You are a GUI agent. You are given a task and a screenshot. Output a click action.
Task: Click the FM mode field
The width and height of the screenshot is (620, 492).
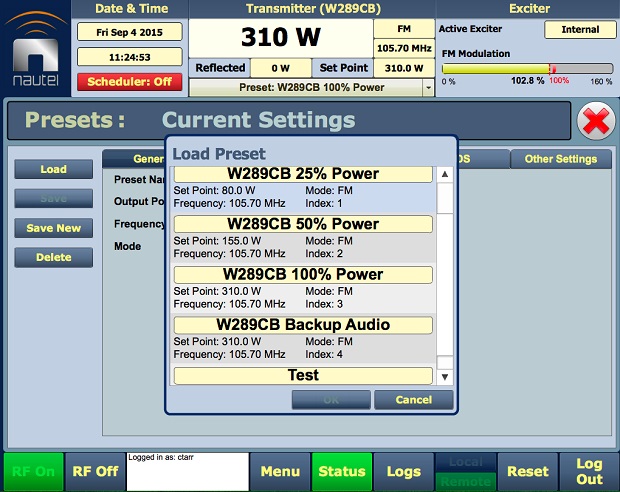tap(404, 29)
